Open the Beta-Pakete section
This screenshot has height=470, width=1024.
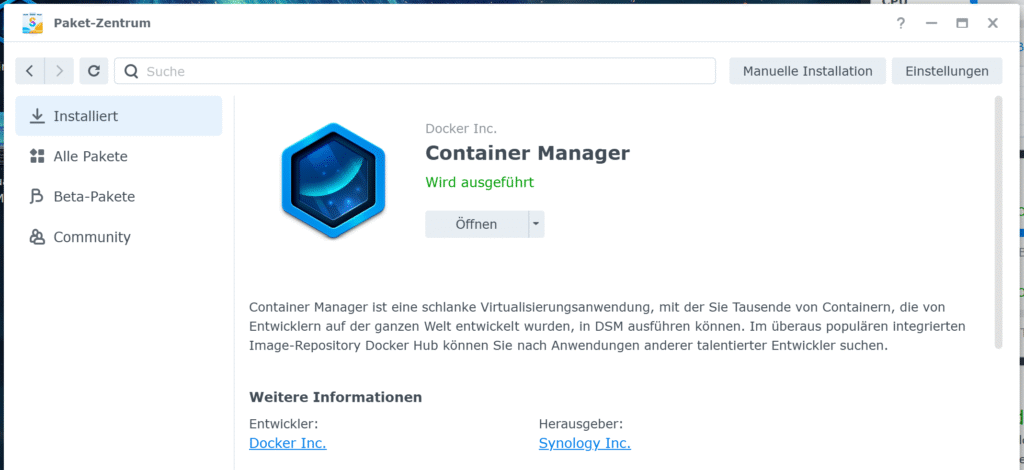pyautogui.click(x=94, y=197)
